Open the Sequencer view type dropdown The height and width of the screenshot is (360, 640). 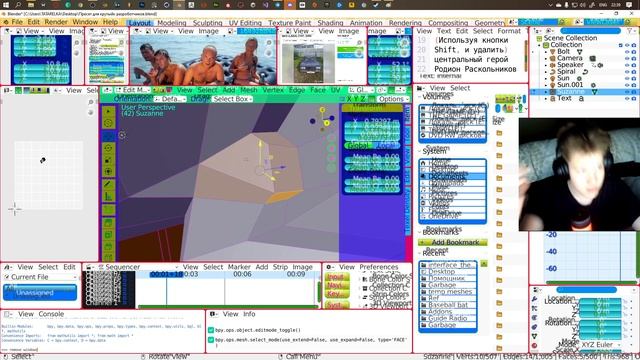point(138,267)
